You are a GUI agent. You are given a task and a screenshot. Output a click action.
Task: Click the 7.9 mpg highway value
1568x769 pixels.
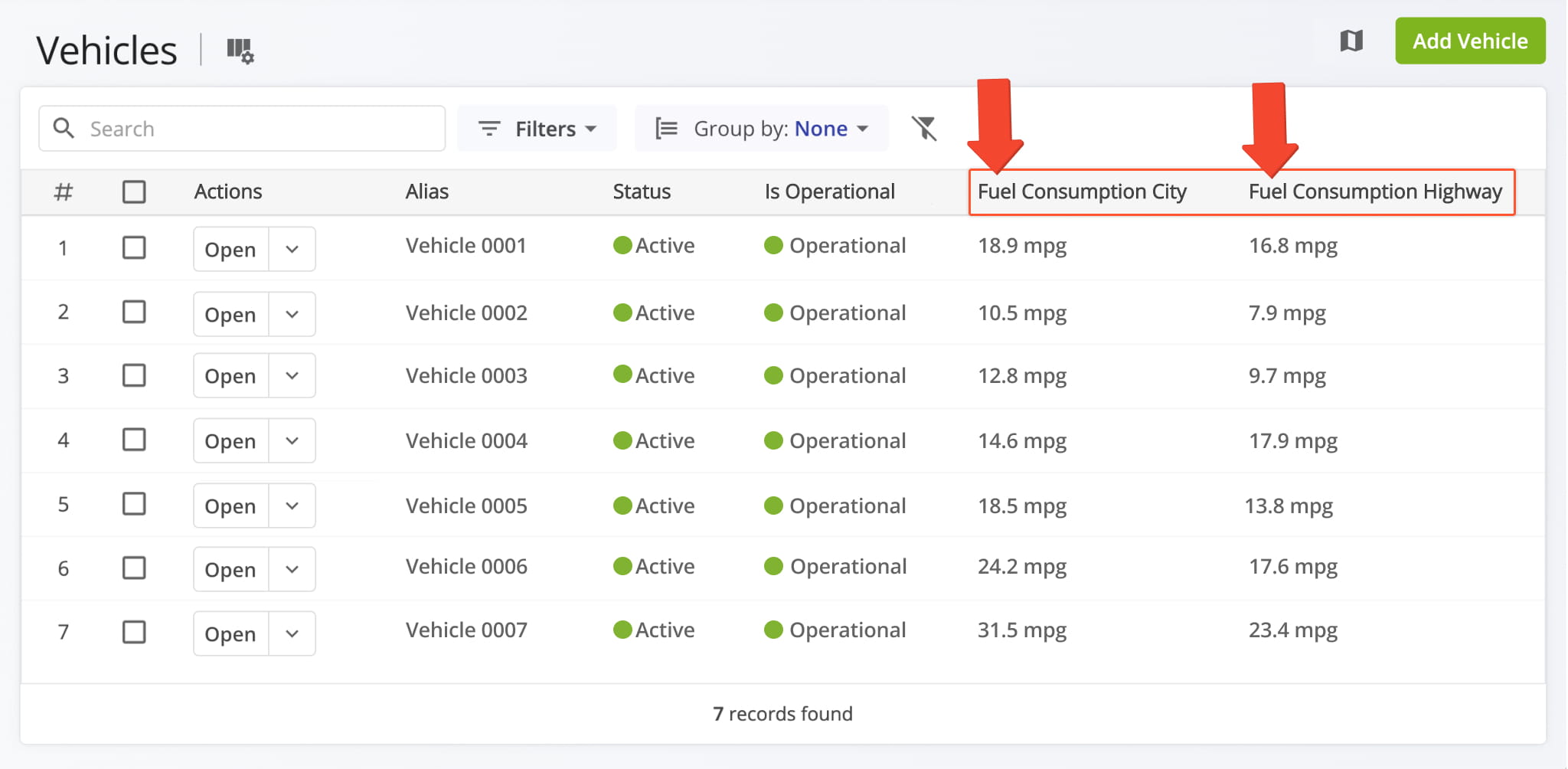[1287, 313]
